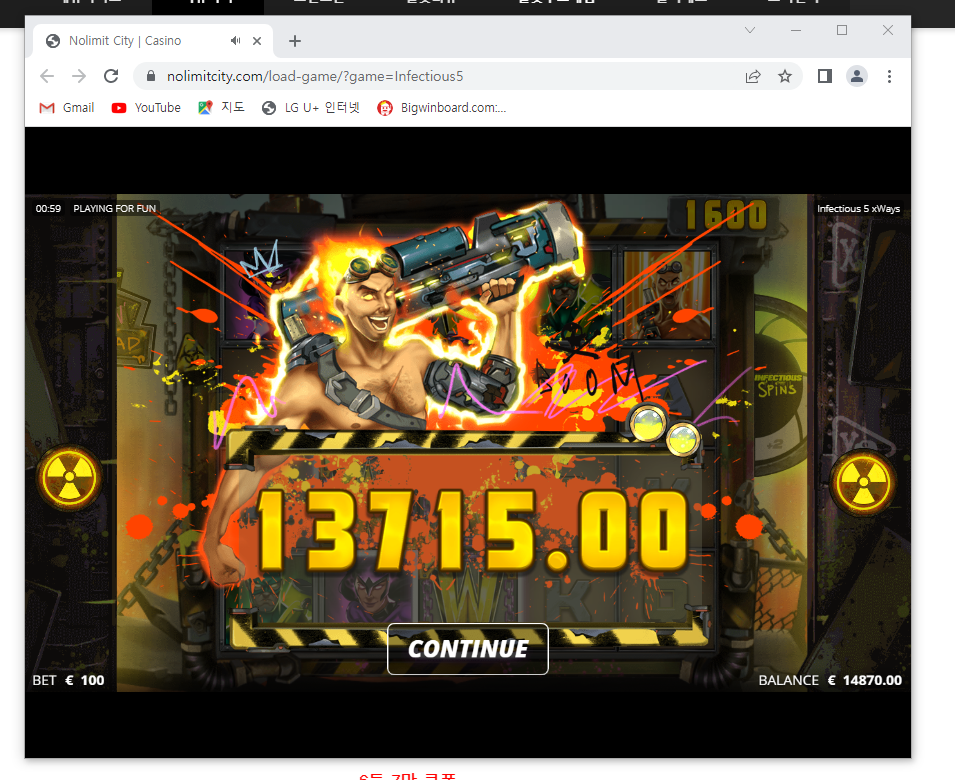Click the 00:59 session timer
The width and height of the screenshot is (955, 780).
(48, 208)
